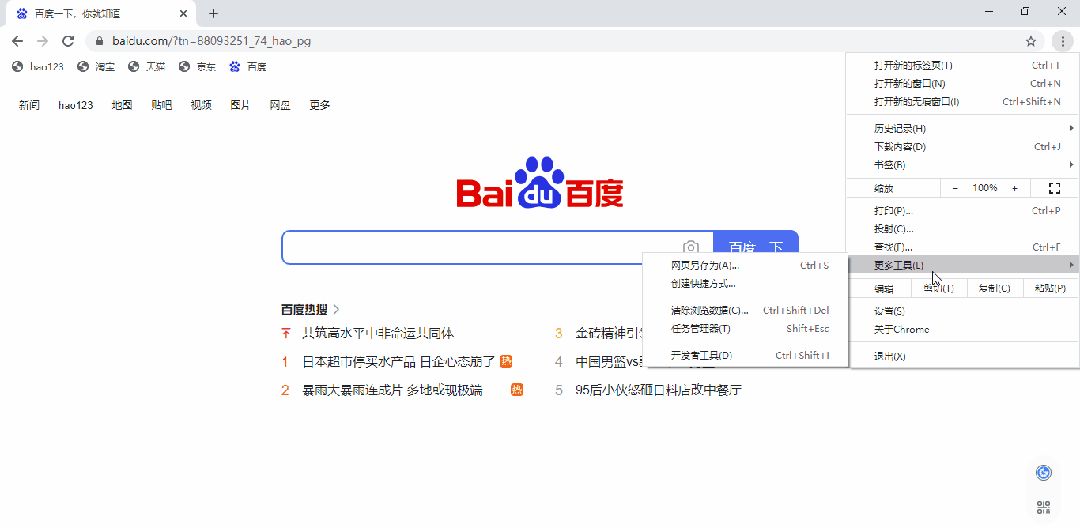The image size is (1080, 528).
Task: Select 打开新的窗口(N)
Action: (x=963, y=83)
